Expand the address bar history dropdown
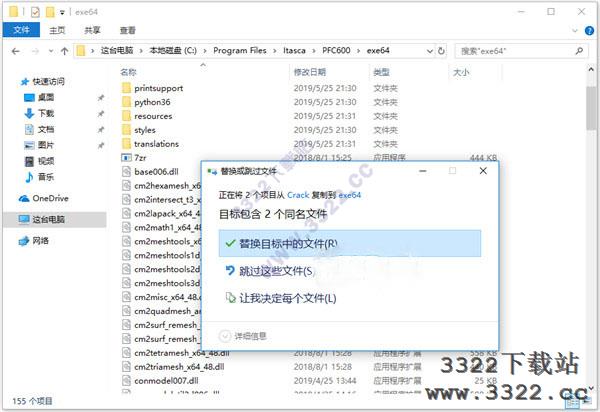This screenshot has width=600, height=412. 430,51
